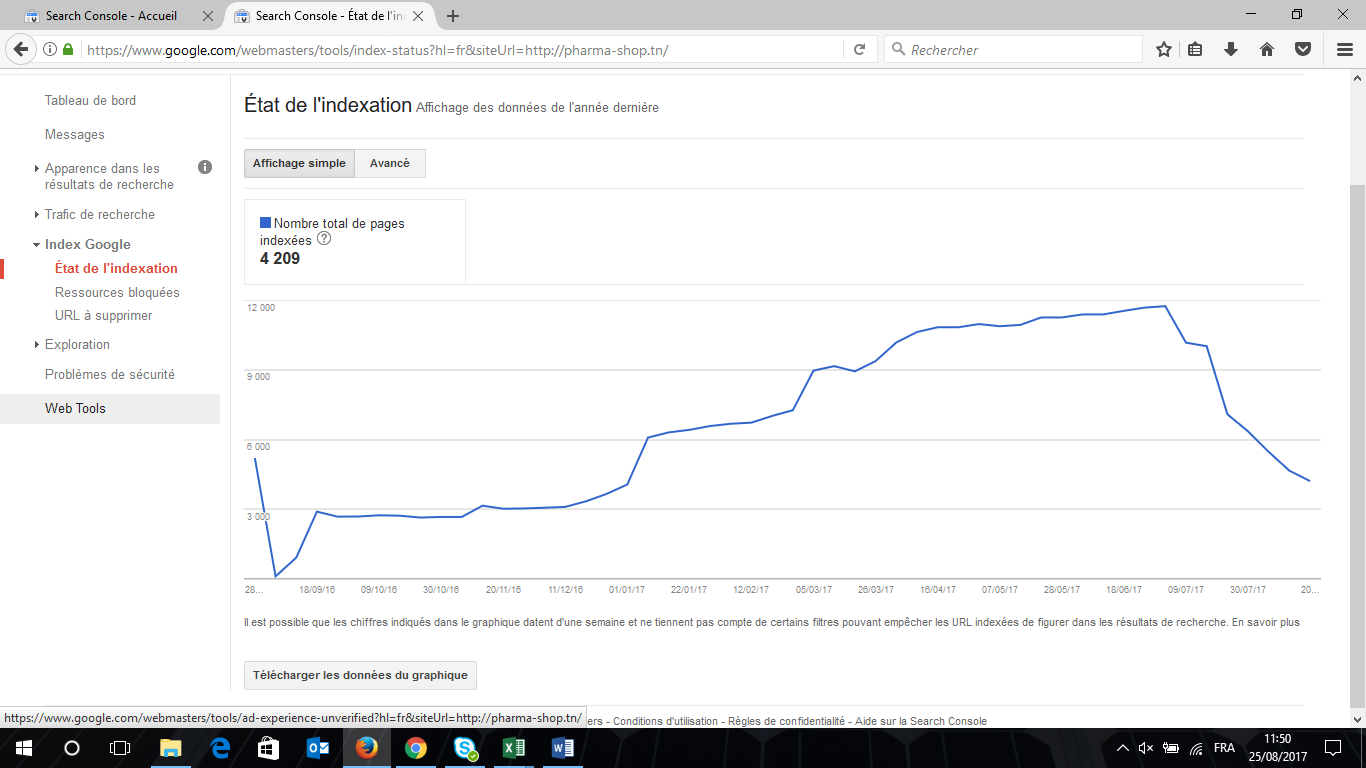The width and height of the screenshot is (1366, 768).
Task: Launch Microsoft Edge from taskbar
Action: click(x=220, y=748)
